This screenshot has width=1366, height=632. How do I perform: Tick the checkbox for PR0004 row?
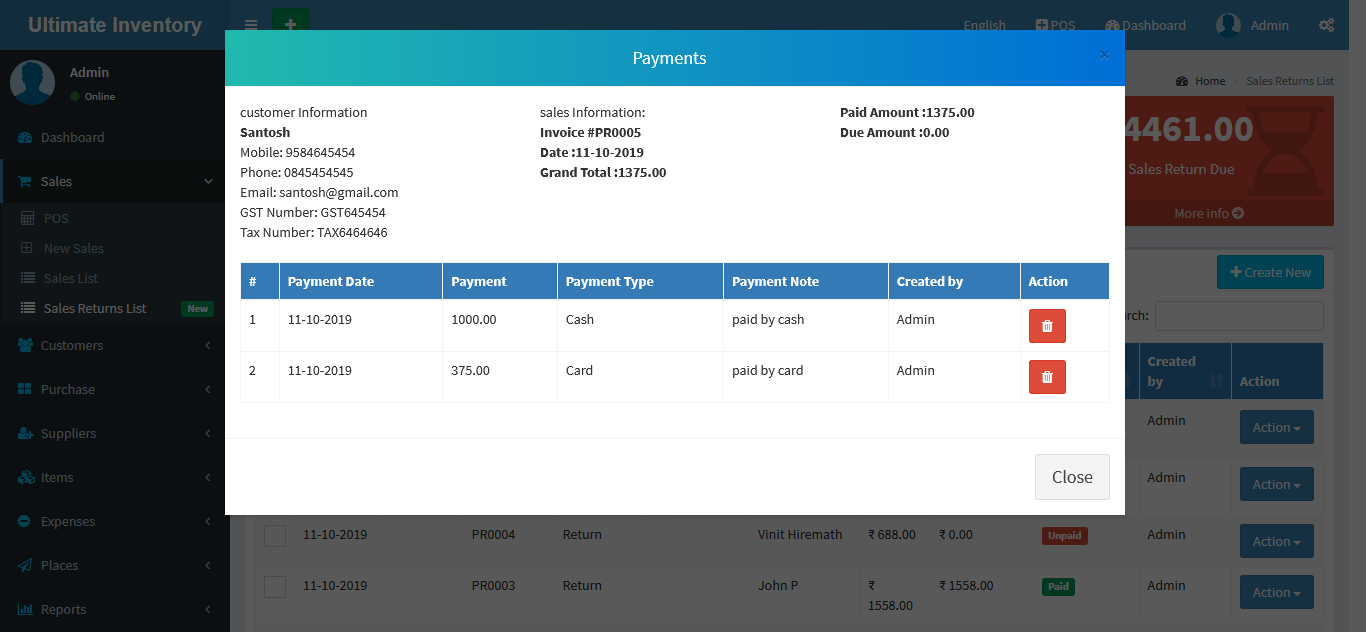pos(275,536)
